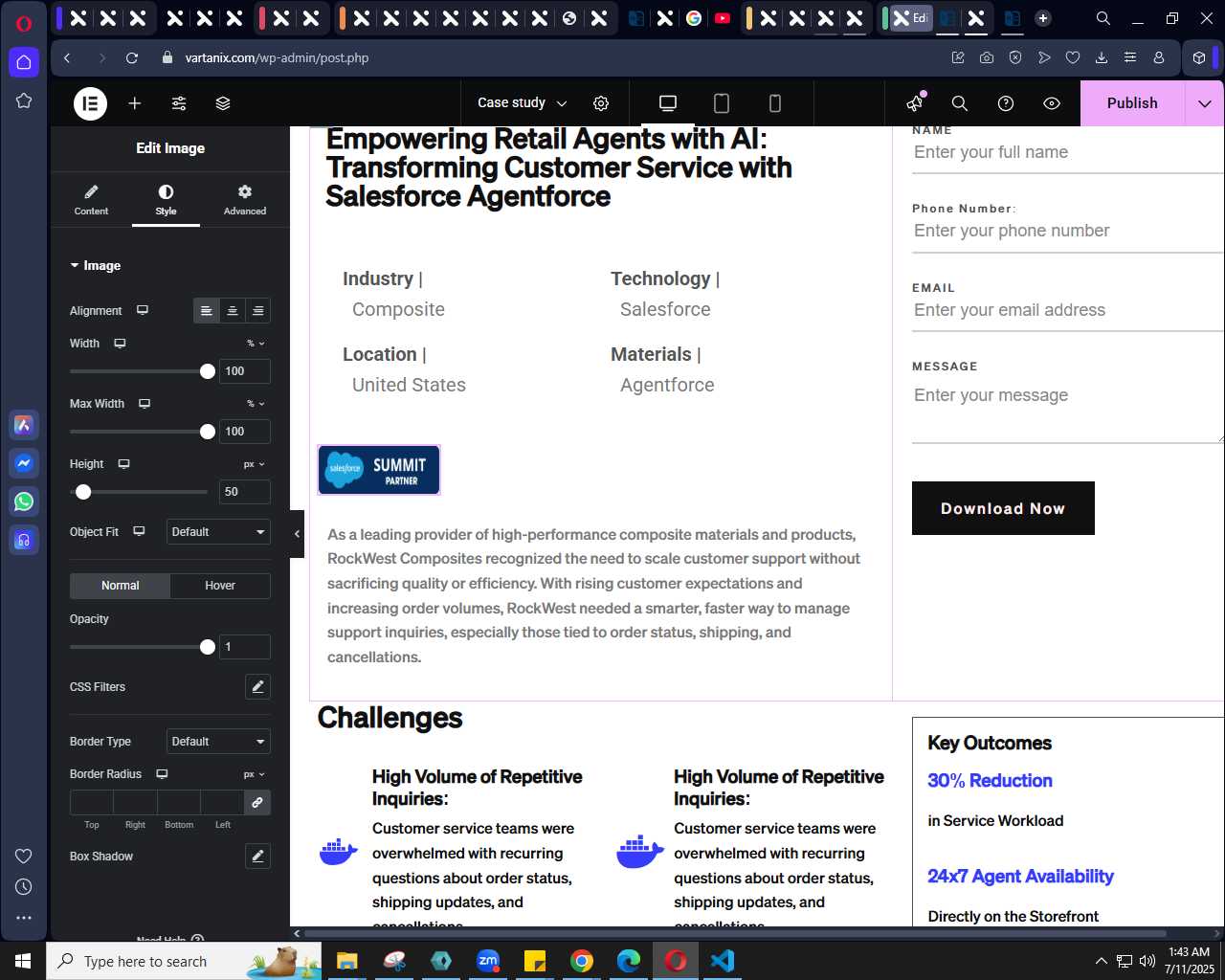Open Visual Studio Code from taskbar
Image resolution: width=1225 pixels, height=980 pixels.
tap(723, 961)
